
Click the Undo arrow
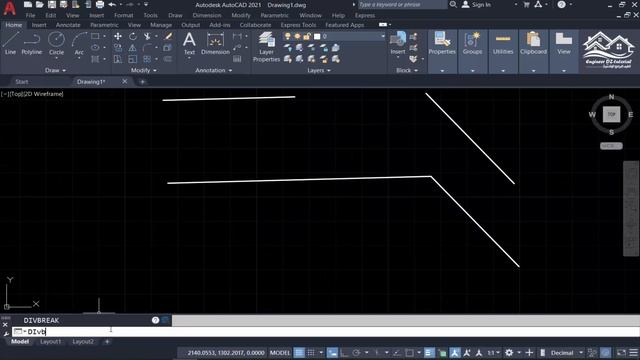(x=112, y=4)
